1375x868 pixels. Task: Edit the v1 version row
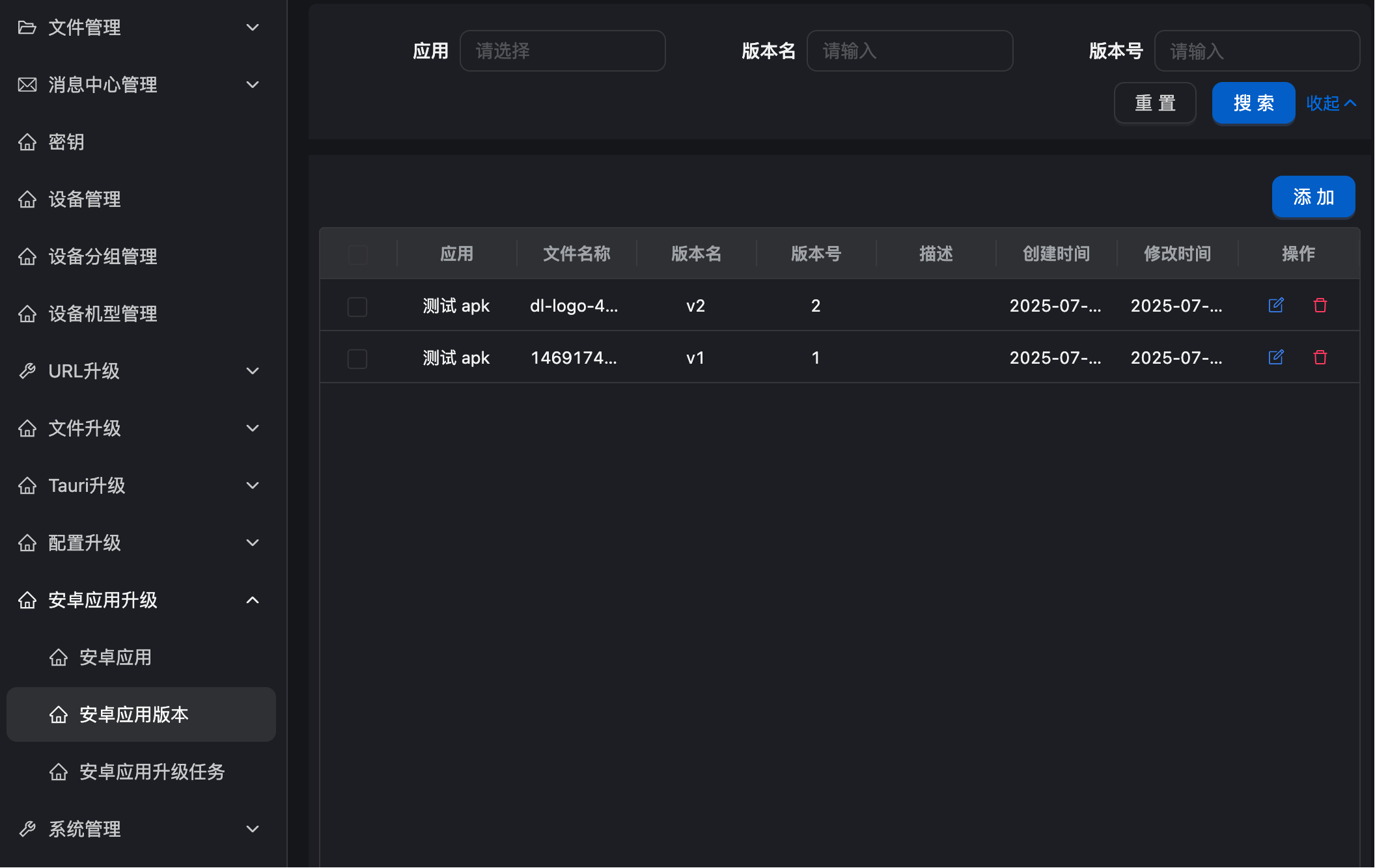point(1276,357)
